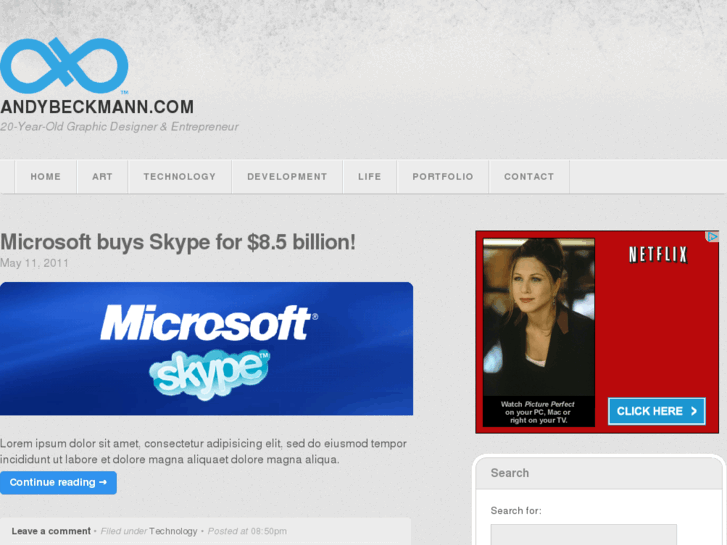This screenshot has width=727, height=545.
Task: Open the Microsoft buys Skype post title
Action: pos(178,242)
